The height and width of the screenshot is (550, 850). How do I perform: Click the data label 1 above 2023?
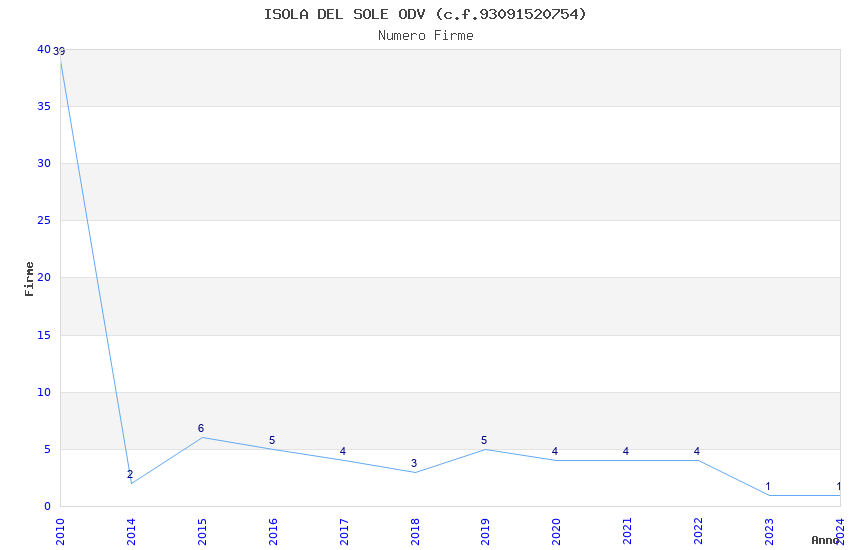768,486
